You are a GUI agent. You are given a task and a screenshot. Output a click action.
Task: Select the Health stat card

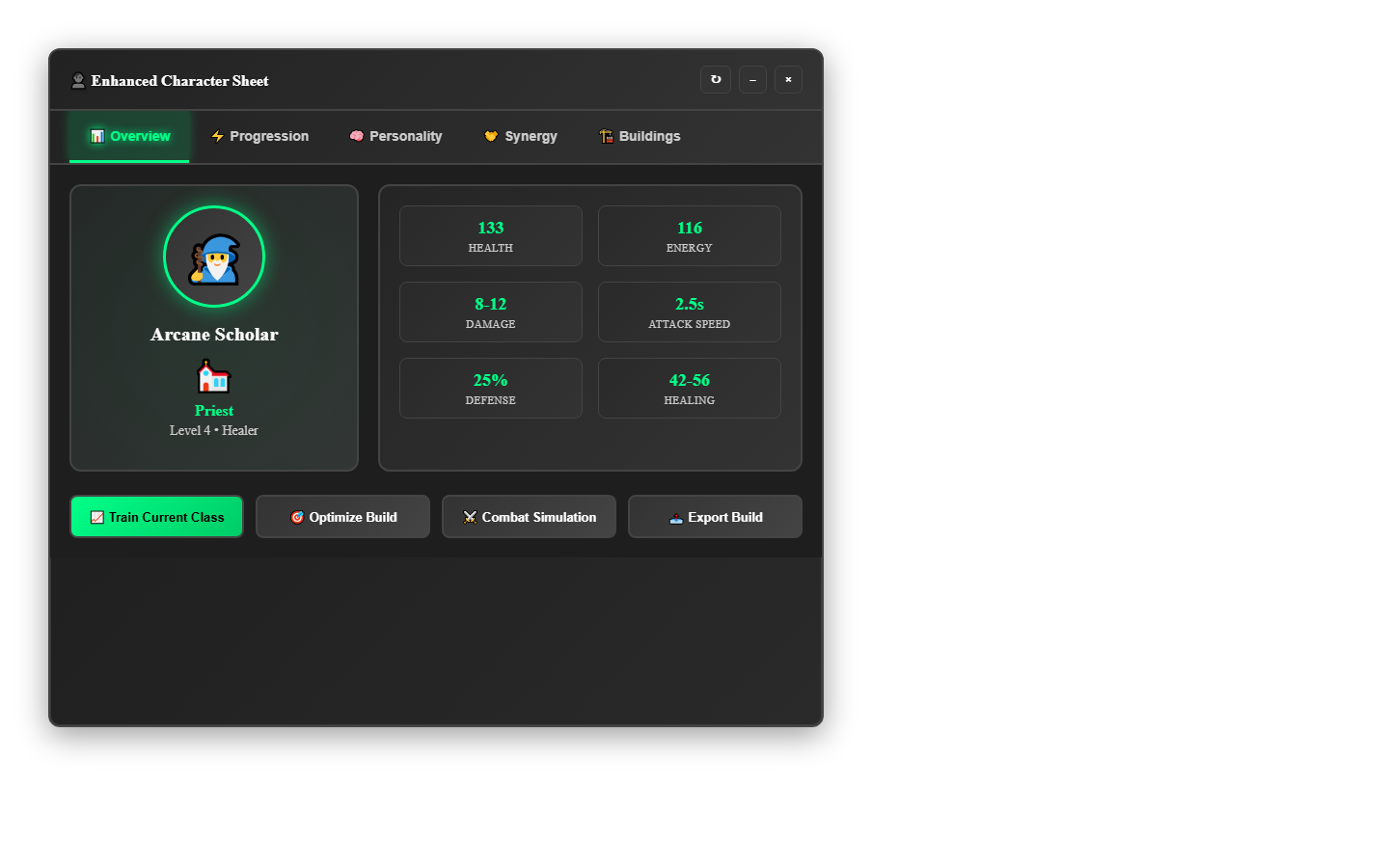[x=491, y=235]
